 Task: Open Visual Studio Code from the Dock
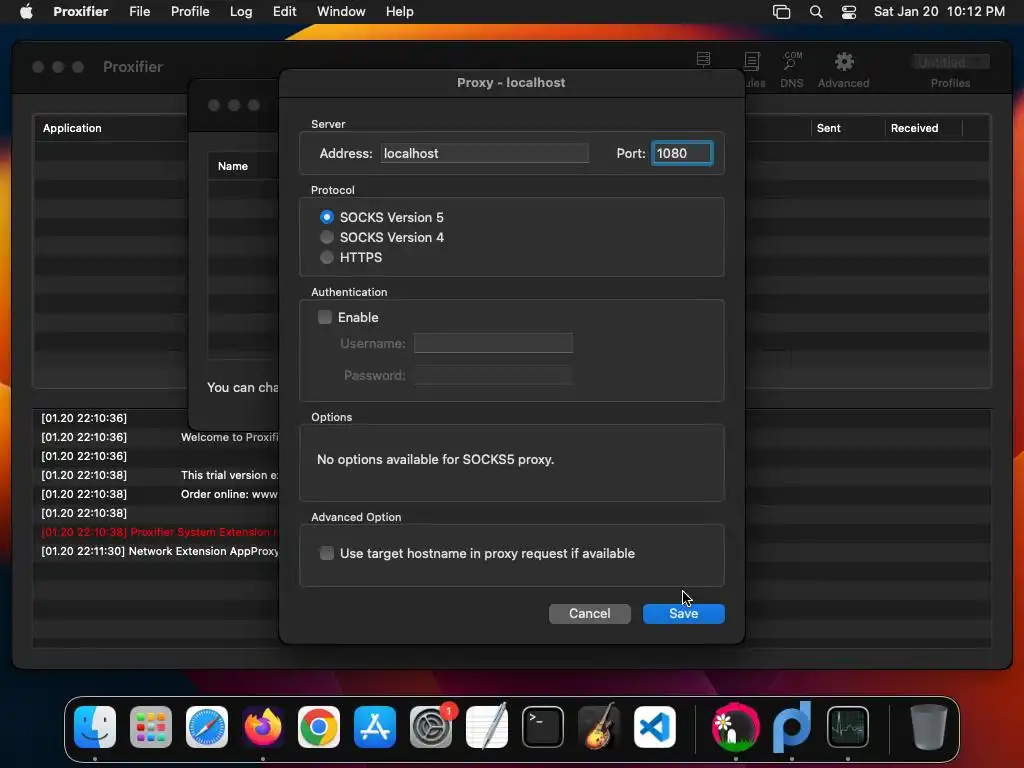[x=655, y=727]
